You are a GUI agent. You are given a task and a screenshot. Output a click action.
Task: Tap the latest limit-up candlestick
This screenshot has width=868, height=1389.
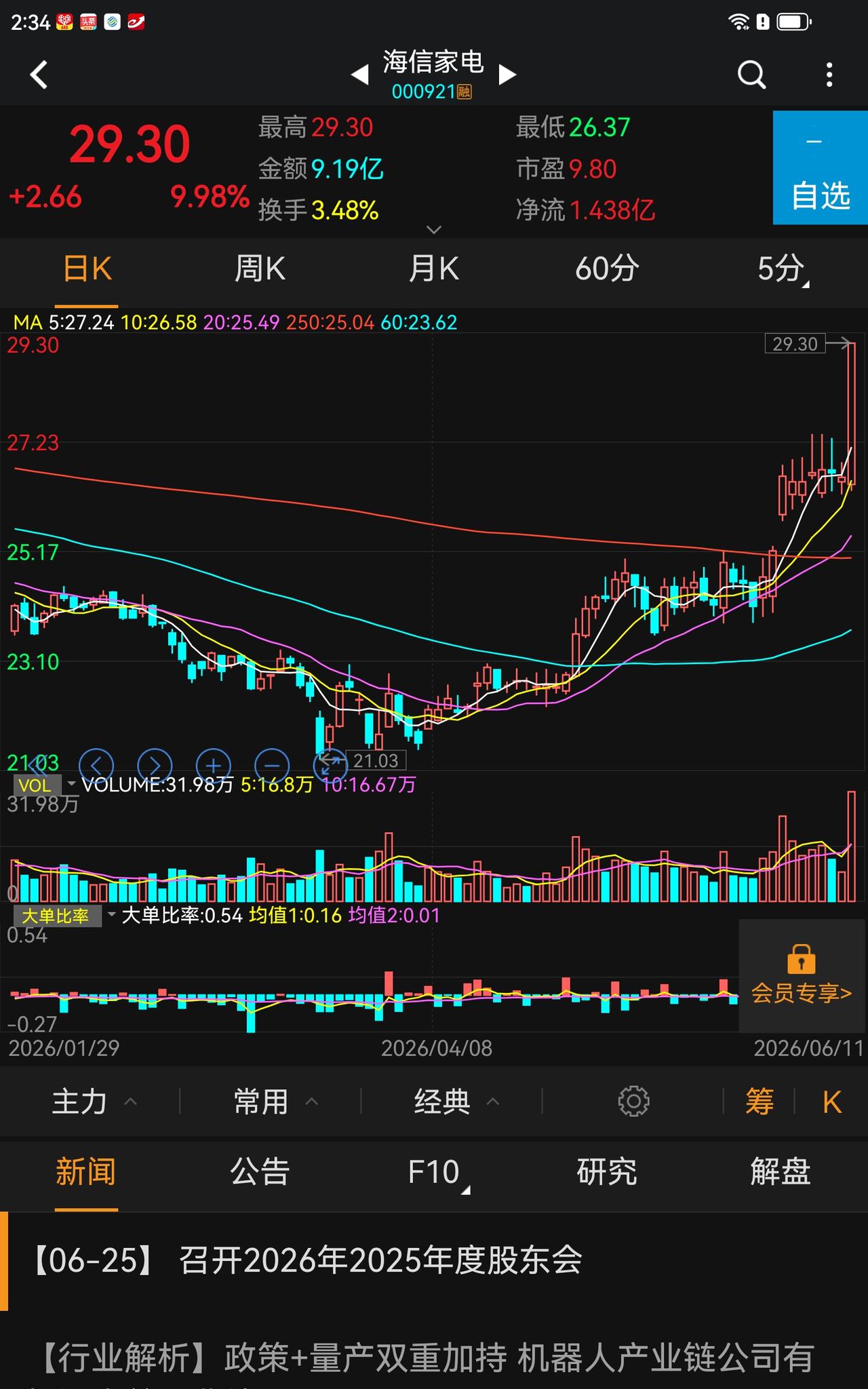click(x=851, y=414)
